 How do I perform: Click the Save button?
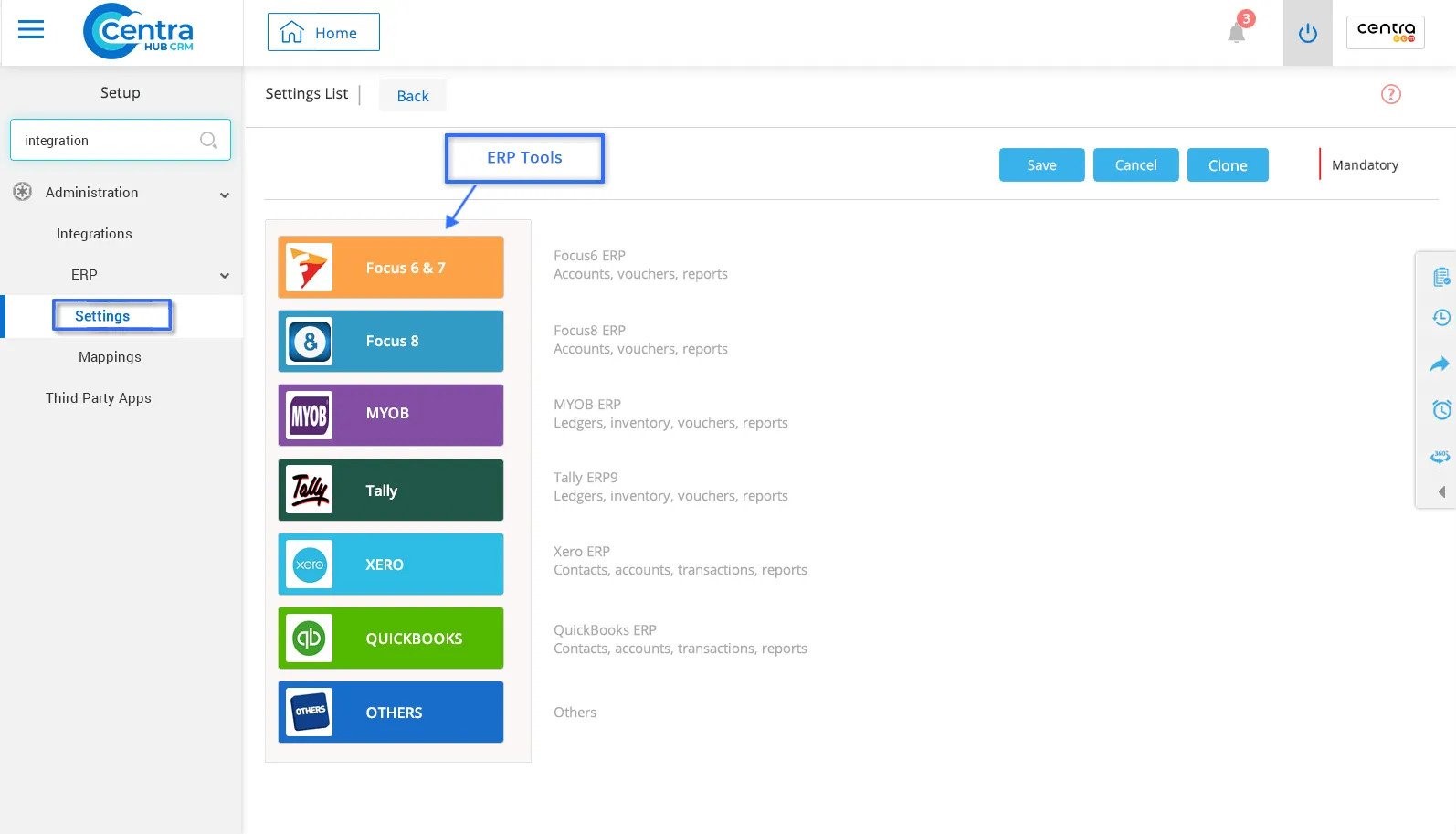click(1041, 165)
